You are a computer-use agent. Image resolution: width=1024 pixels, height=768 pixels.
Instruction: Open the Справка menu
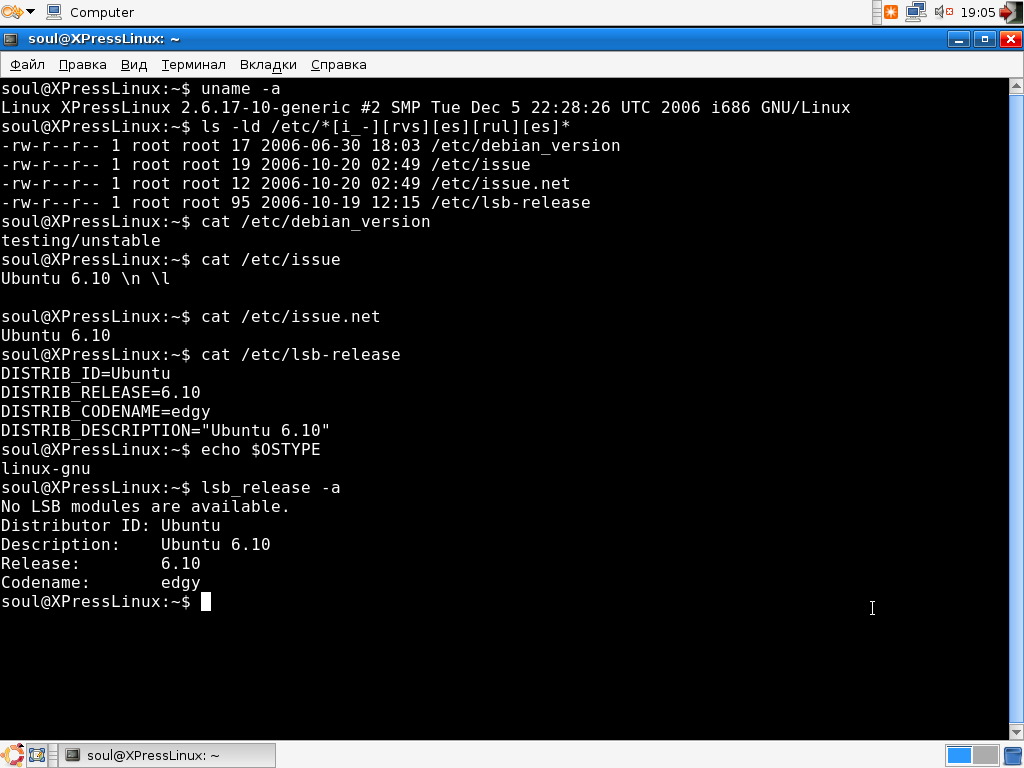[x=338, y=65]
